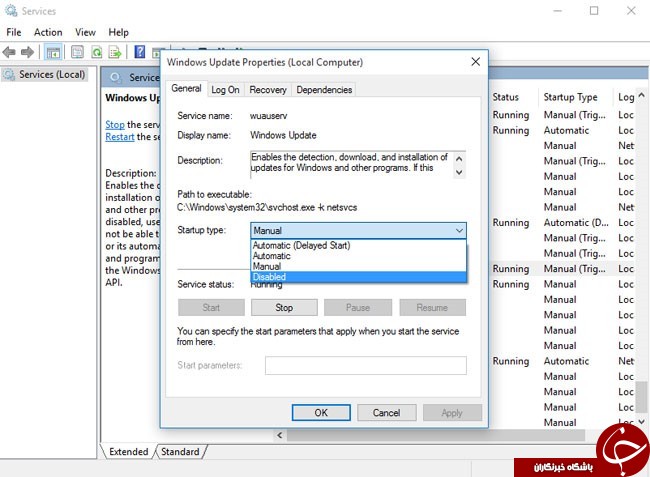Click the Back arrow in the toolbar

pyautogui.click(x=9, y=52)
